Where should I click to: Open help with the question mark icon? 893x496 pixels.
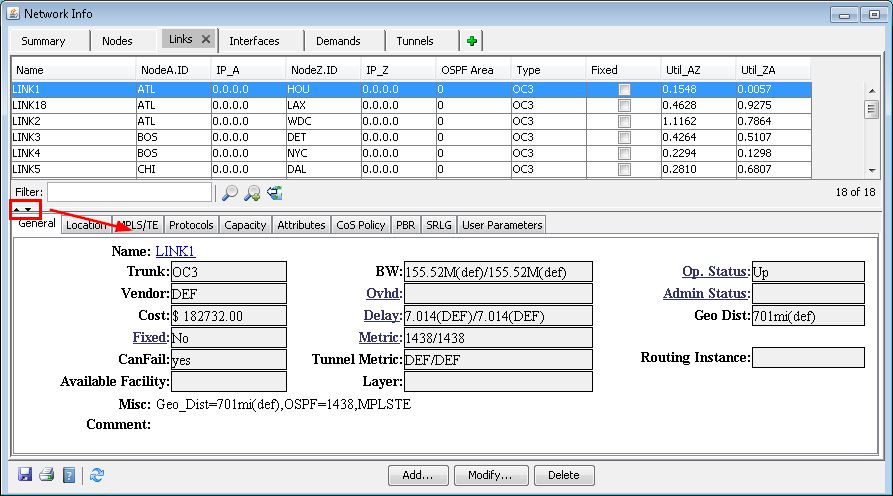(x=69, y=475)
